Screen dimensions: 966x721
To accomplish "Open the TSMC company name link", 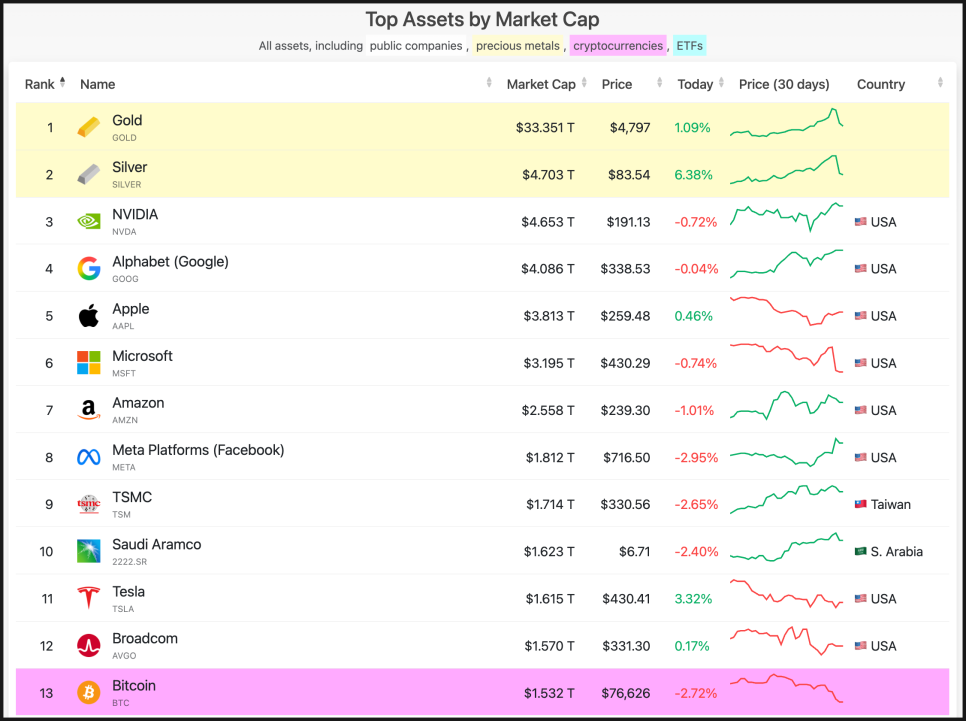I will coord(132,497).
